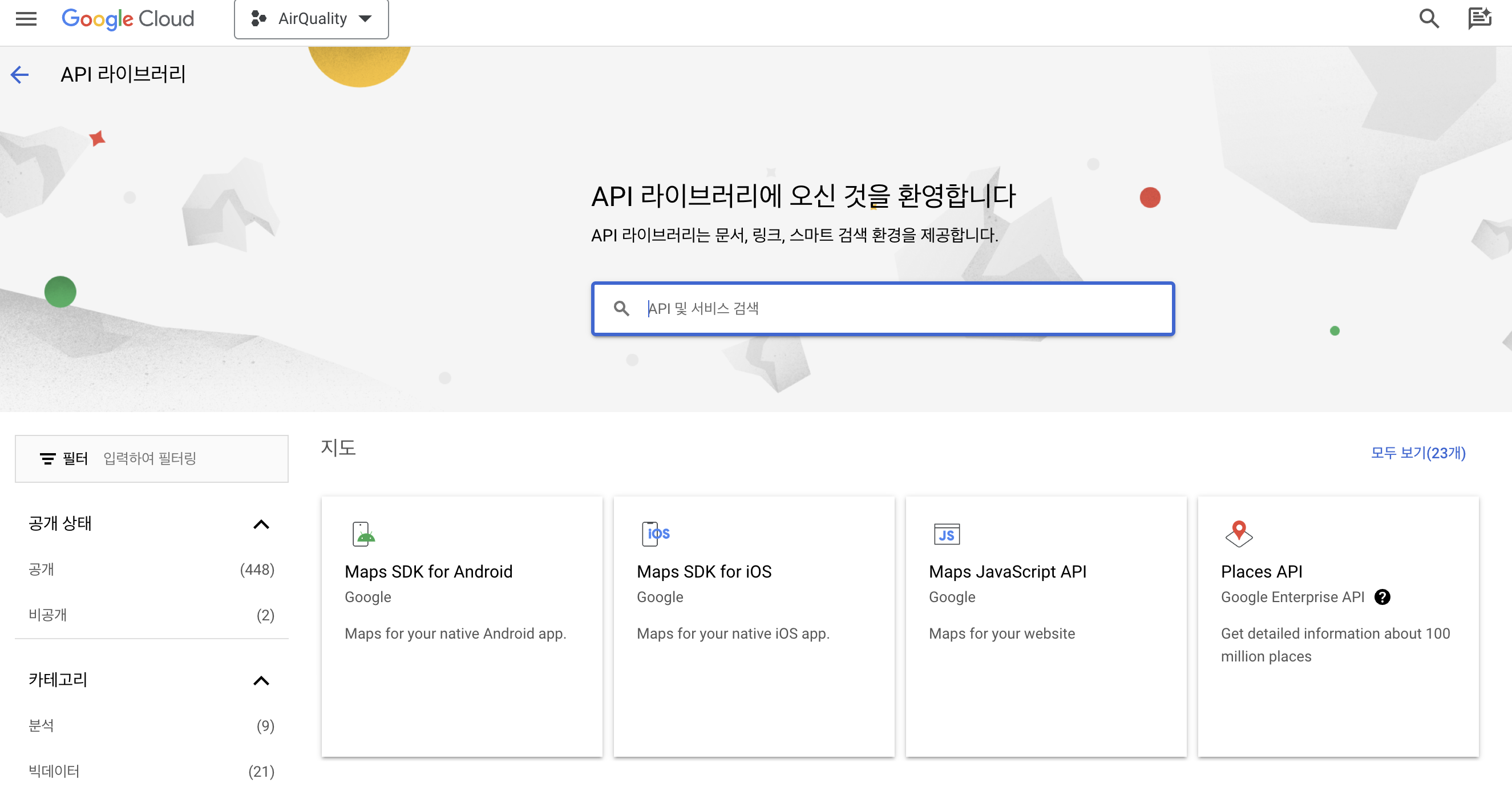Go back using the blue arrow
The image size is (1512, 791).
(20, 75)
